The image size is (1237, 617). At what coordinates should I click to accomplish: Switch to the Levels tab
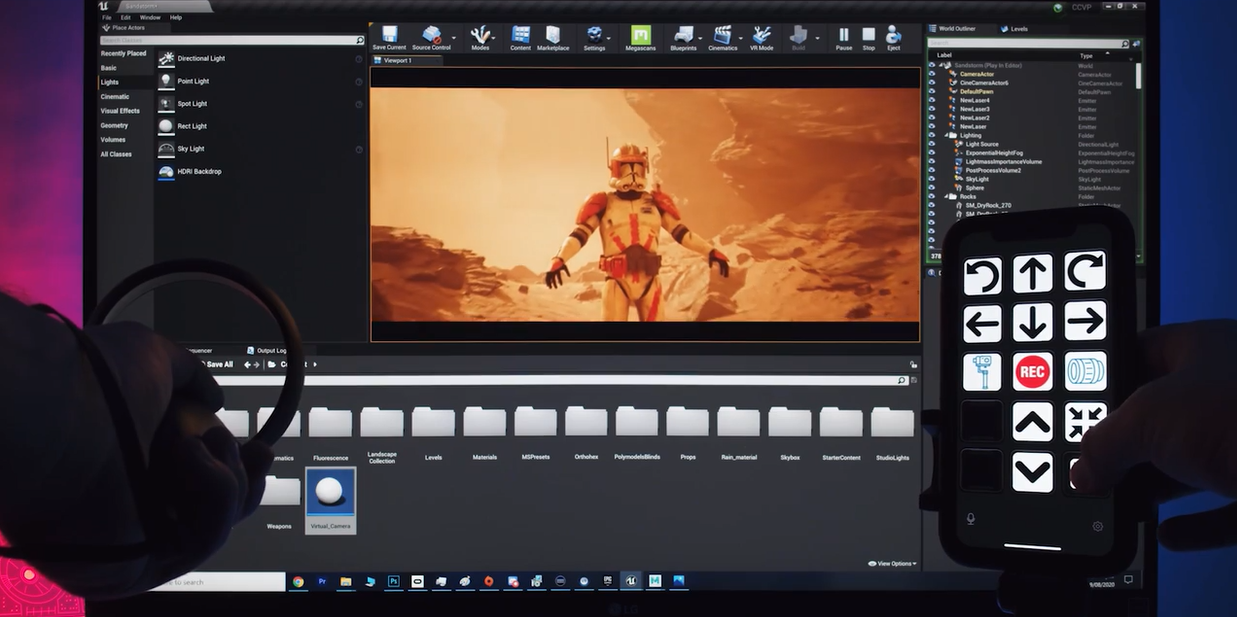coord(1014,29)
